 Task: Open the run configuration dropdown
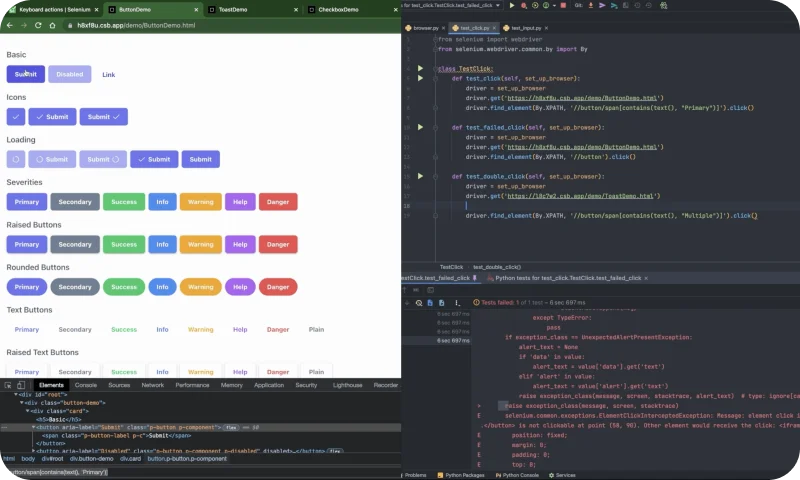(x=451, y=5)
